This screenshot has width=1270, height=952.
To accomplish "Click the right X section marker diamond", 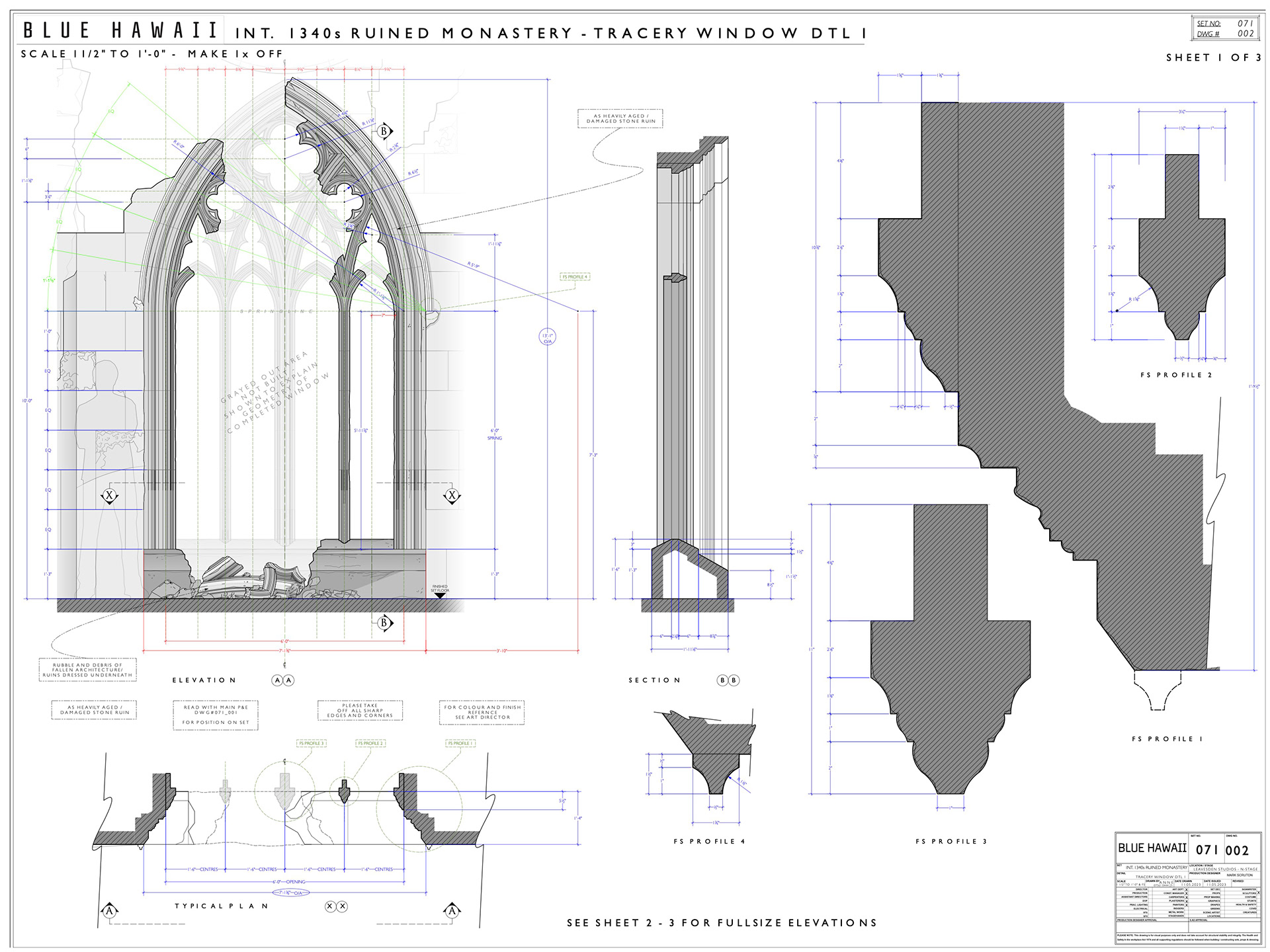I will pyautogui.click(x=452, y=496).
